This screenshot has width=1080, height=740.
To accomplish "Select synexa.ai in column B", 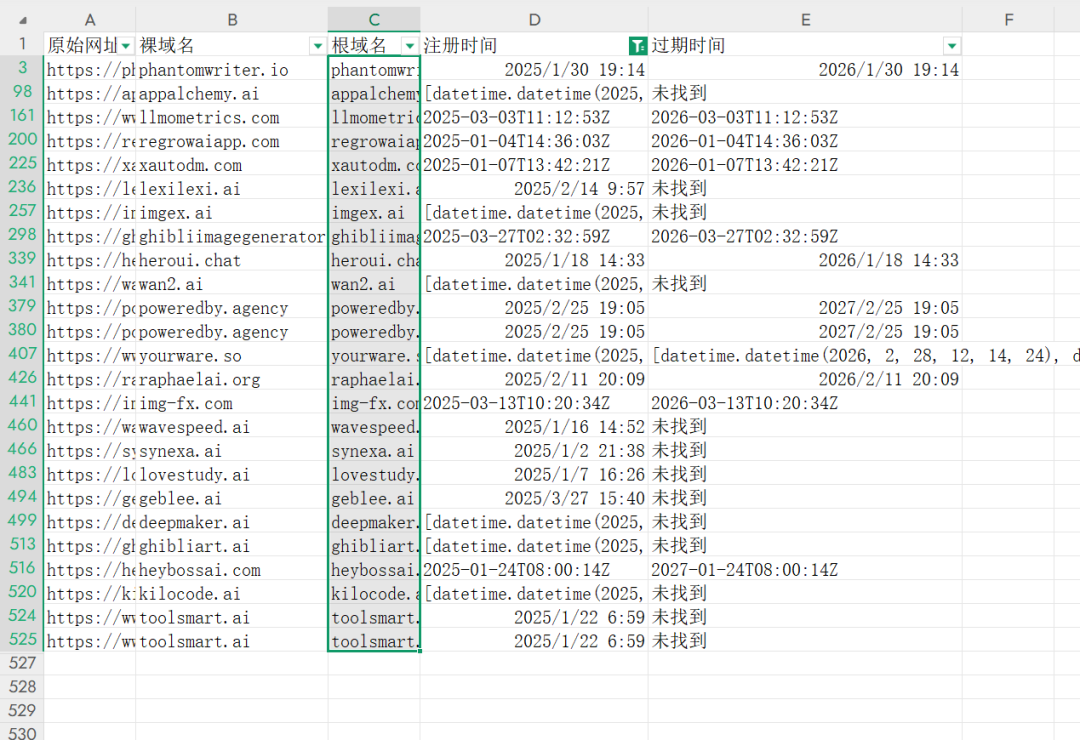I will [x=232, y=451].
